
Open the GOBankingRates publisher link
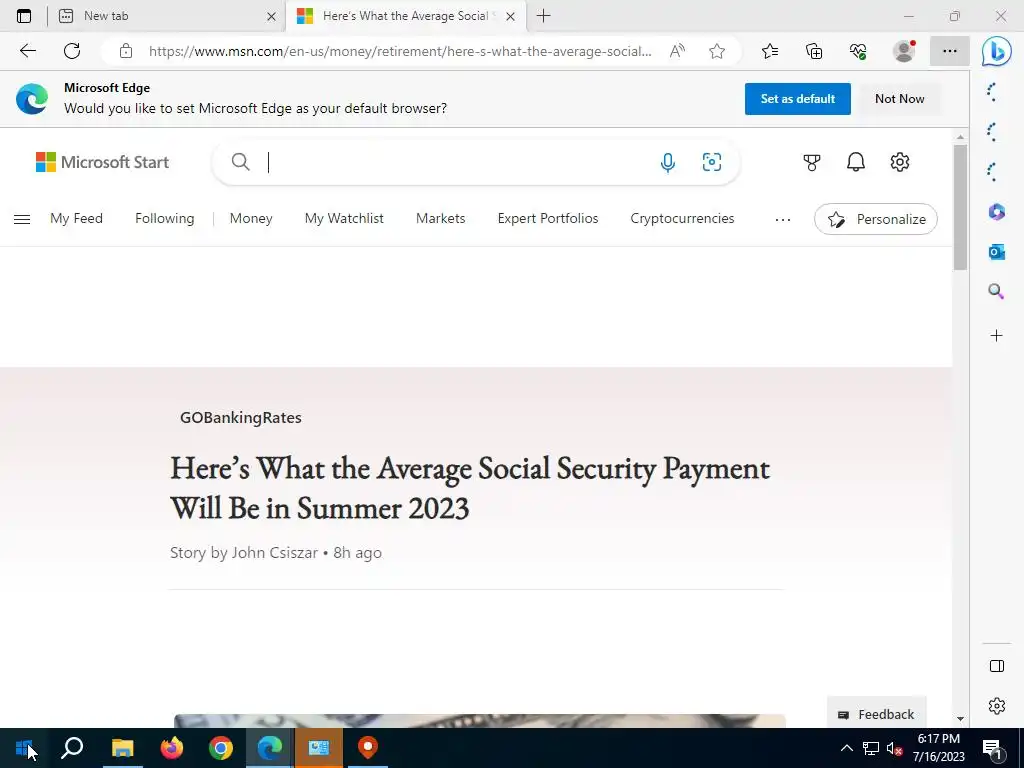[x=240, y=417]
